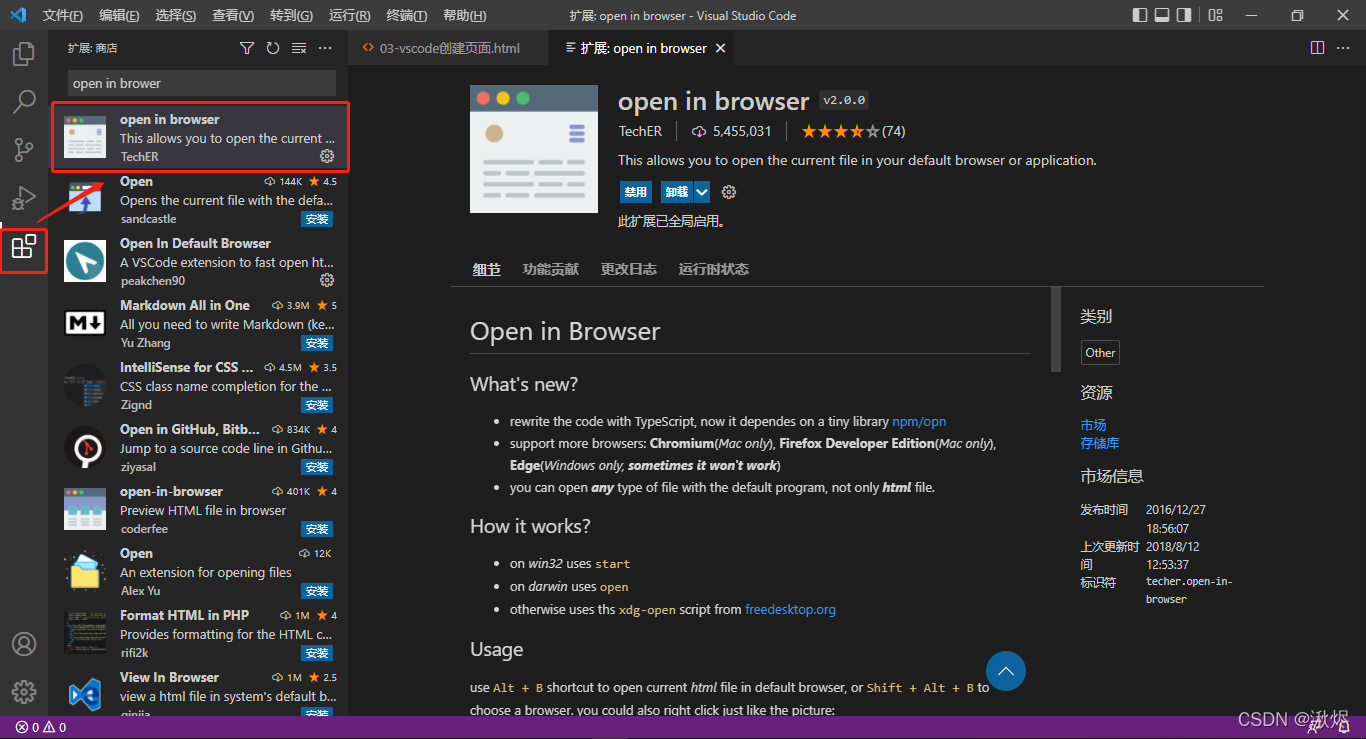Open the Search view in activity bar

point(24,101)
